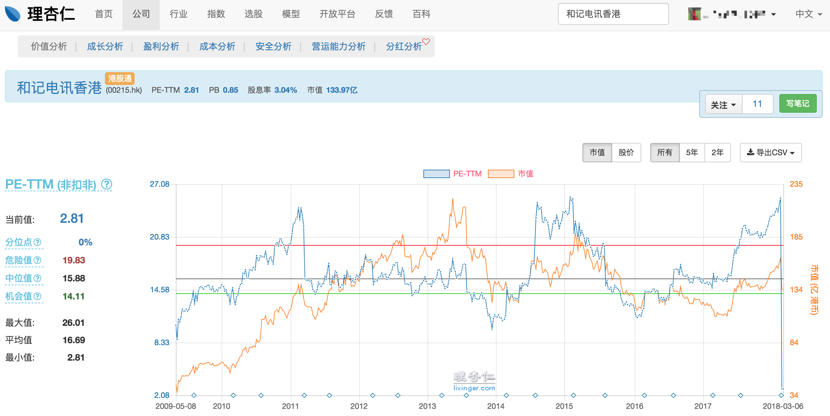Open 百科 navigation item
Viewport: 830px width, 416px height.
point(421,14)
